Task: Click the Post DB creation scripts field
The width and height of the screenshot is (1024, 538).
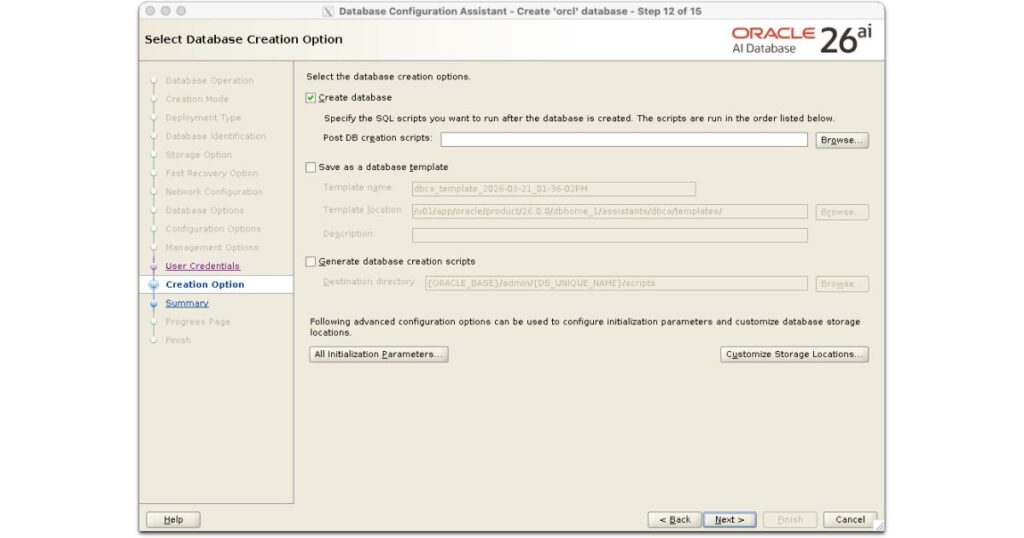Action: tap(624, 140)
